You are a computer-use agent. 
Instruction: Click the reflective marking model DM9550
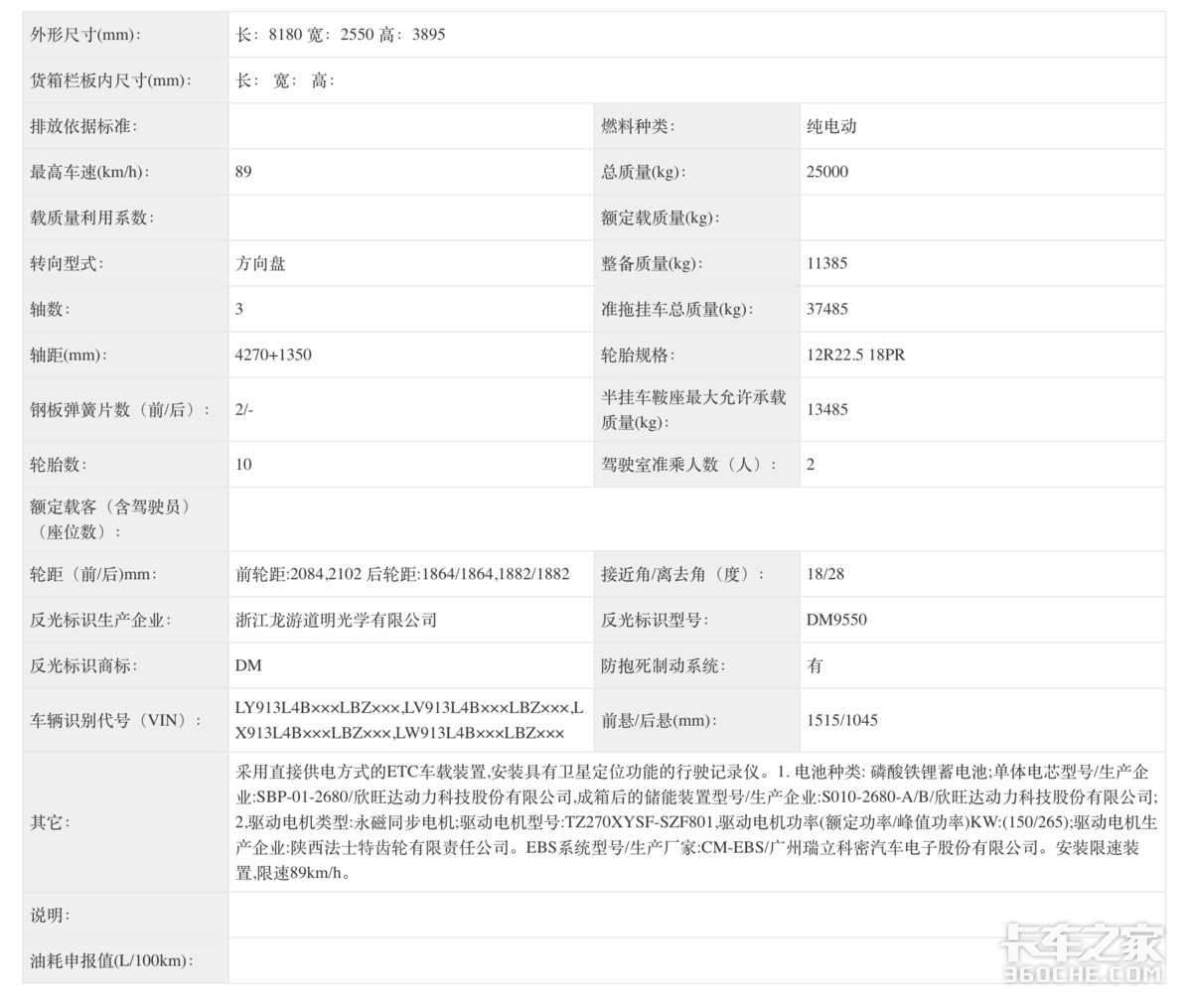tap(836, 620)
